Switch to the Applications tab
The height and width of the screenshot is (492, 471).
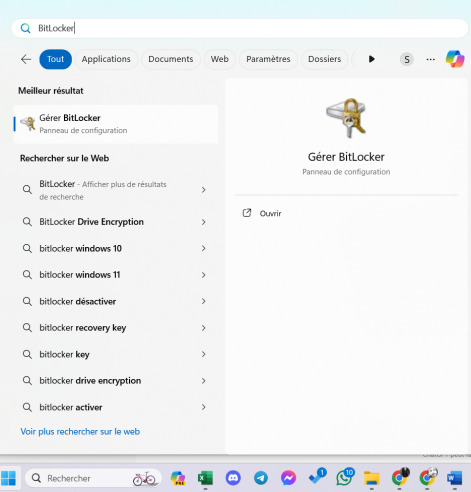pos(106,59)
